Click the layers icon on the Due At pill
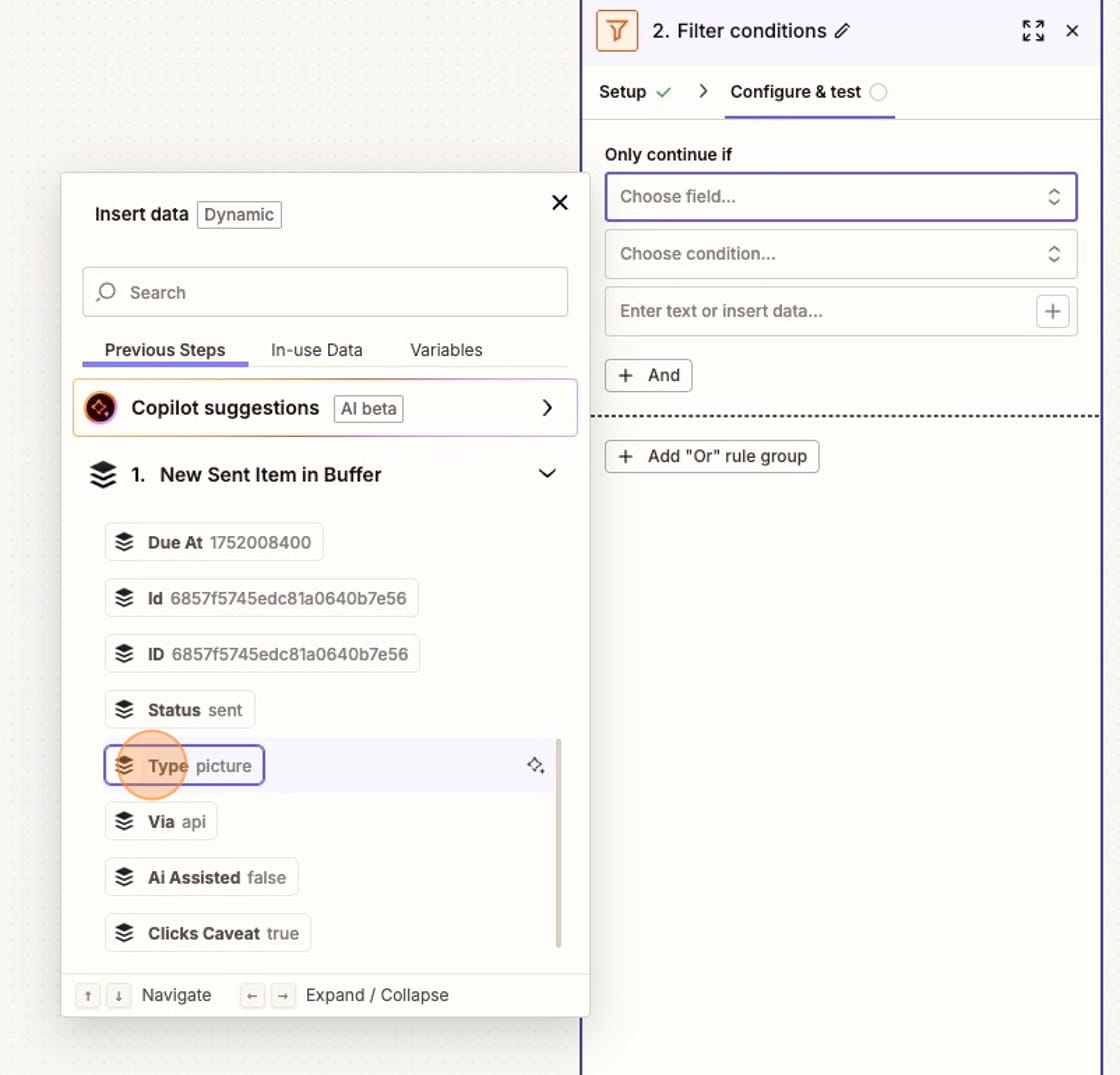Image resolution: width=1120 pixels, height=1075 pixels. pos(125,541)
